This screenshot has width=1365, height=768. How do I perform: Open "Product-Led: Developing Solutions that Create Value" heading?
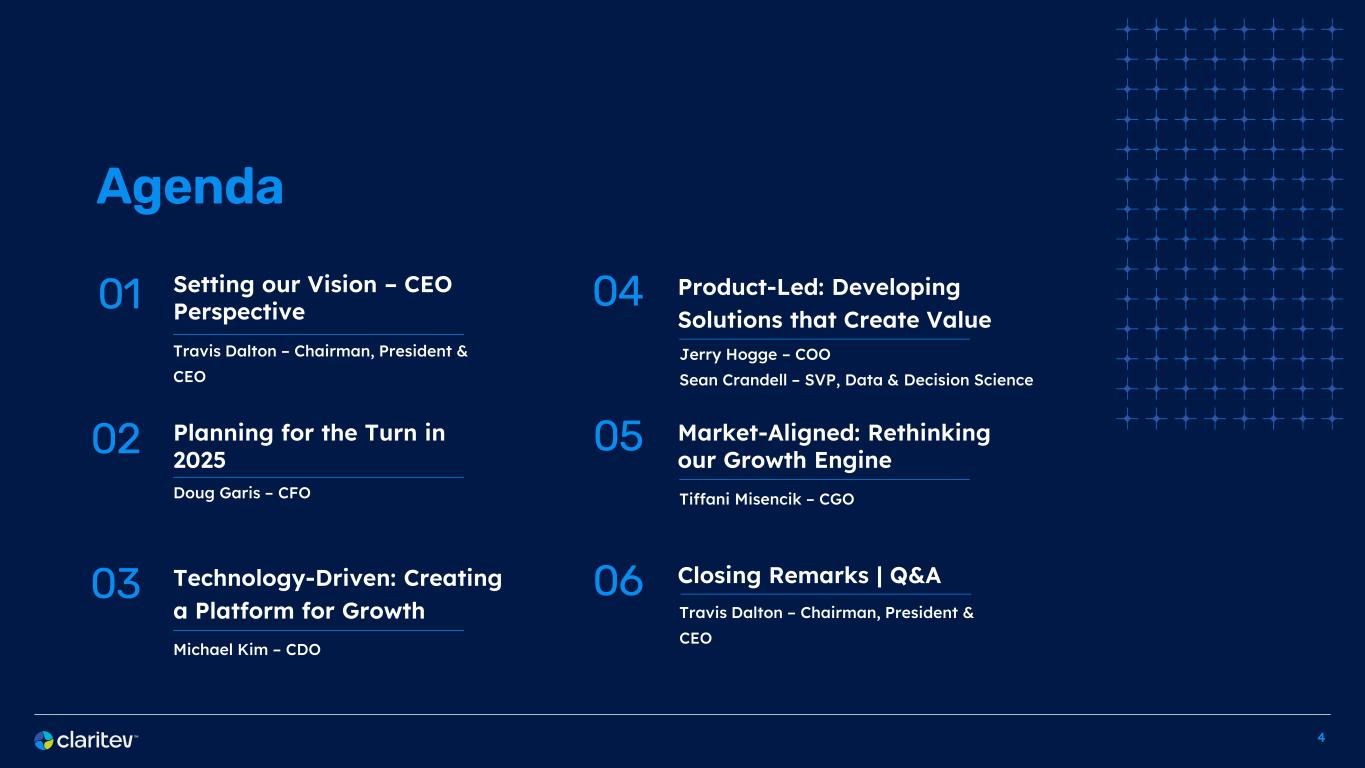[x=834, y=303]
